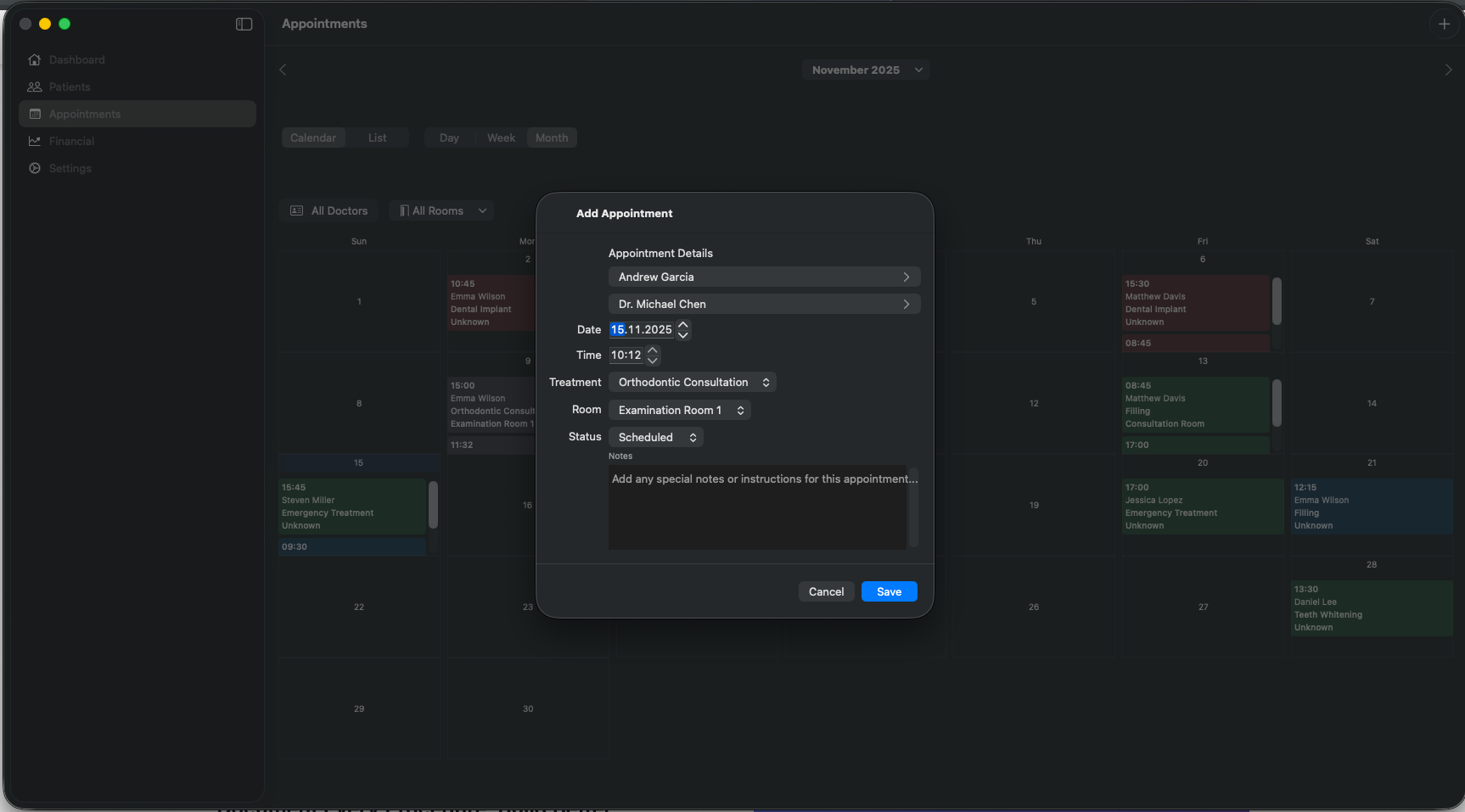
Task: Increase the time with the stepper arrow
Action: [x=652, y=350]
